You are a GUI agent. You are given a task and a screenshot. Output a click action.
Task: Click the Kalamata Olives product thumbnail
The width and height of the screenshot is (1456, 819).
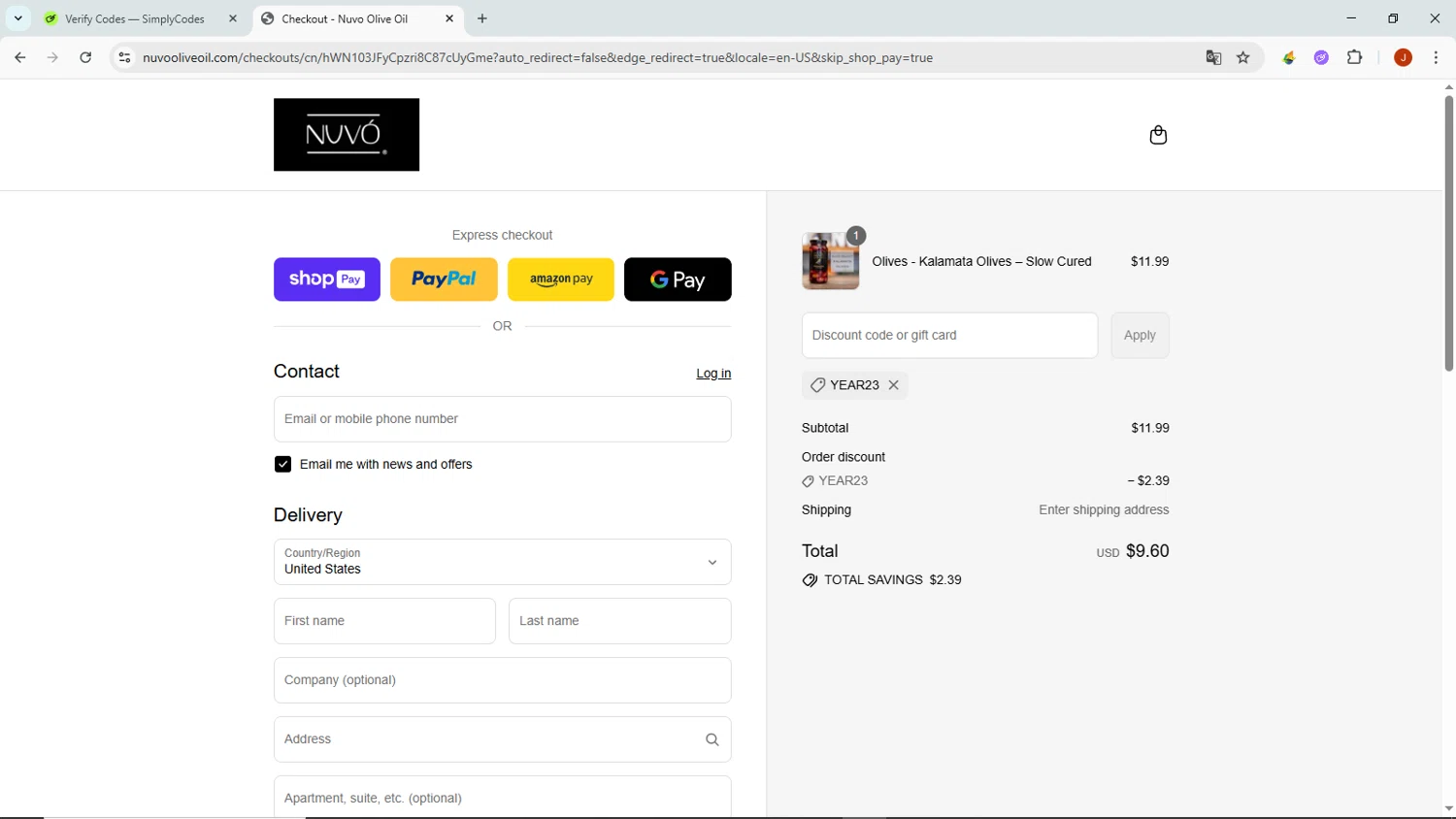[830, 261]
